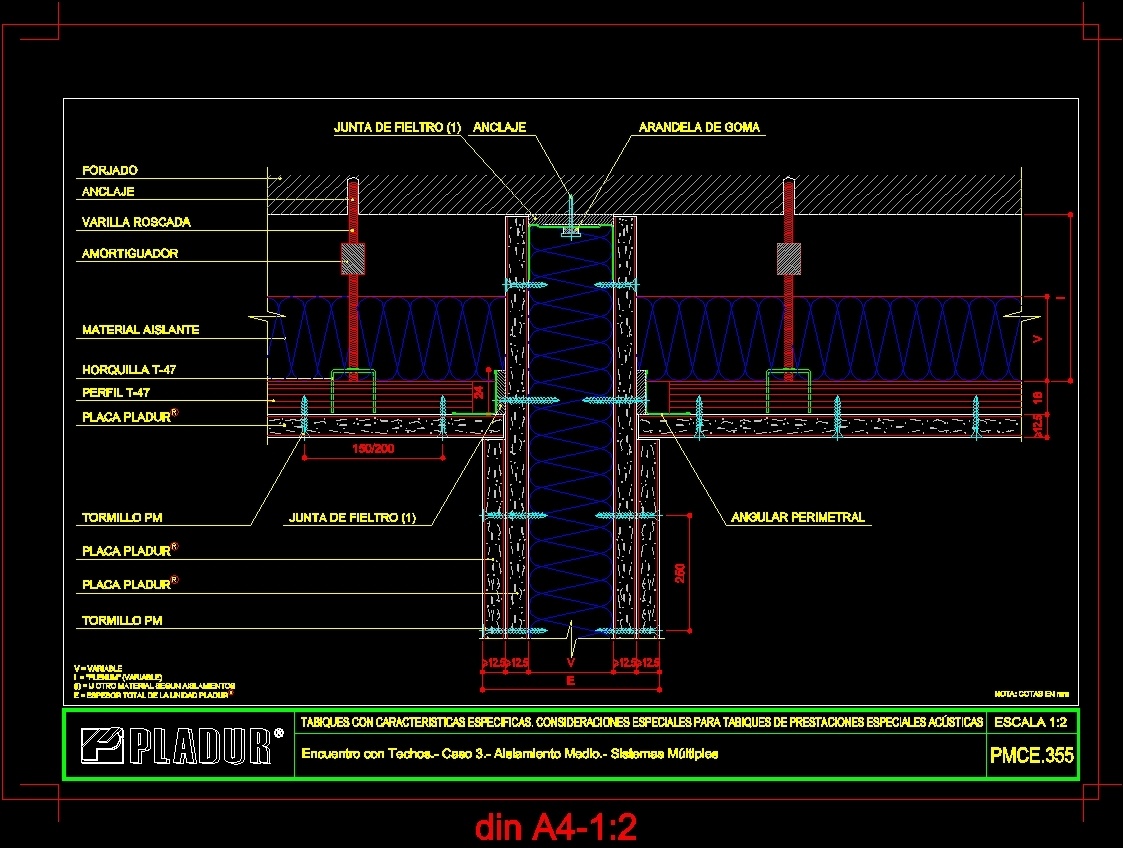Select the red AMORTIGUADOR damper symbol
Image resolution: width=1123 pixels, height=848 pixels.
click(352, 260)
